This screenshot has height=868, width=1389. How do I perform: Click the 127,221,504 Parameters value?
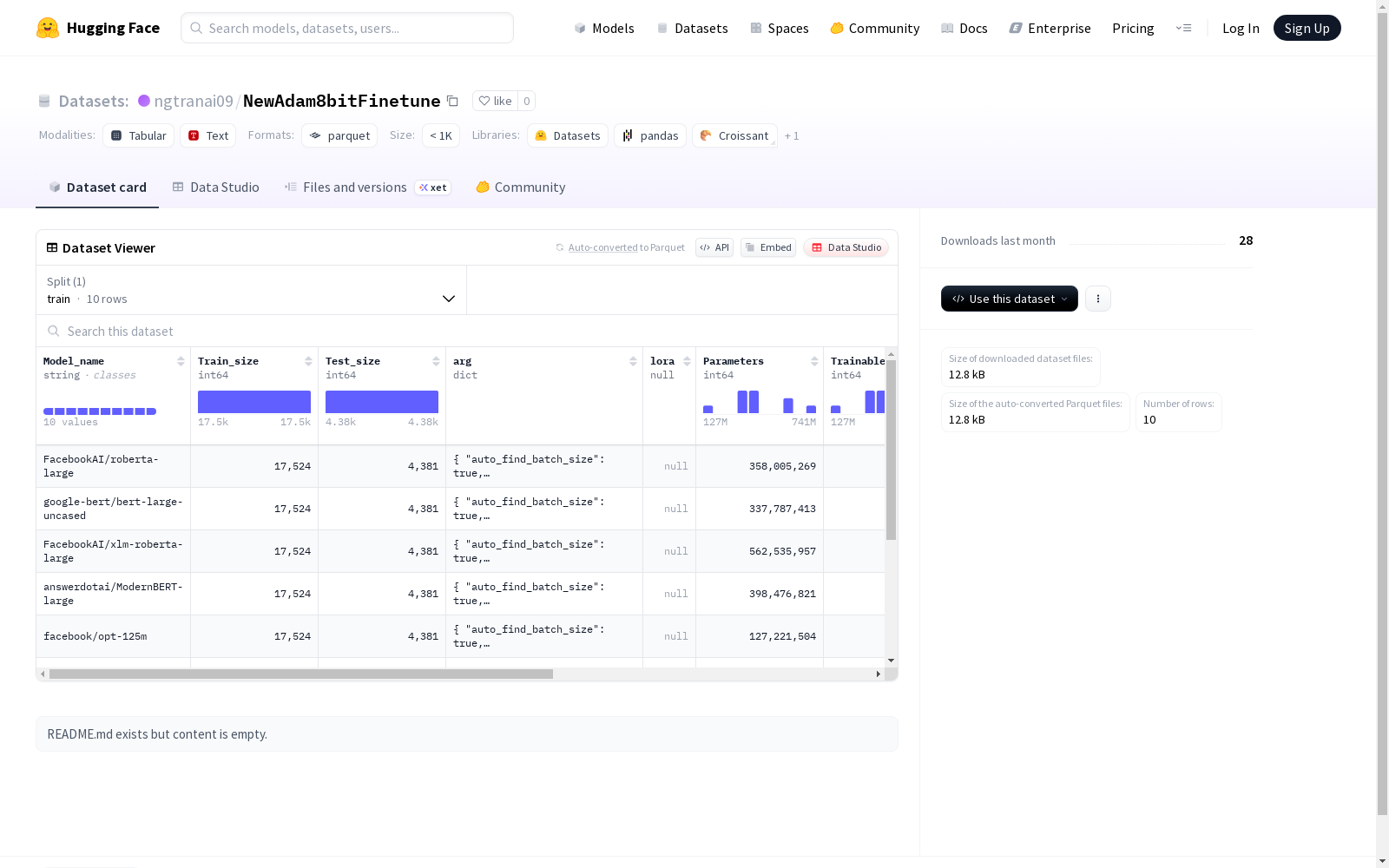782,636
